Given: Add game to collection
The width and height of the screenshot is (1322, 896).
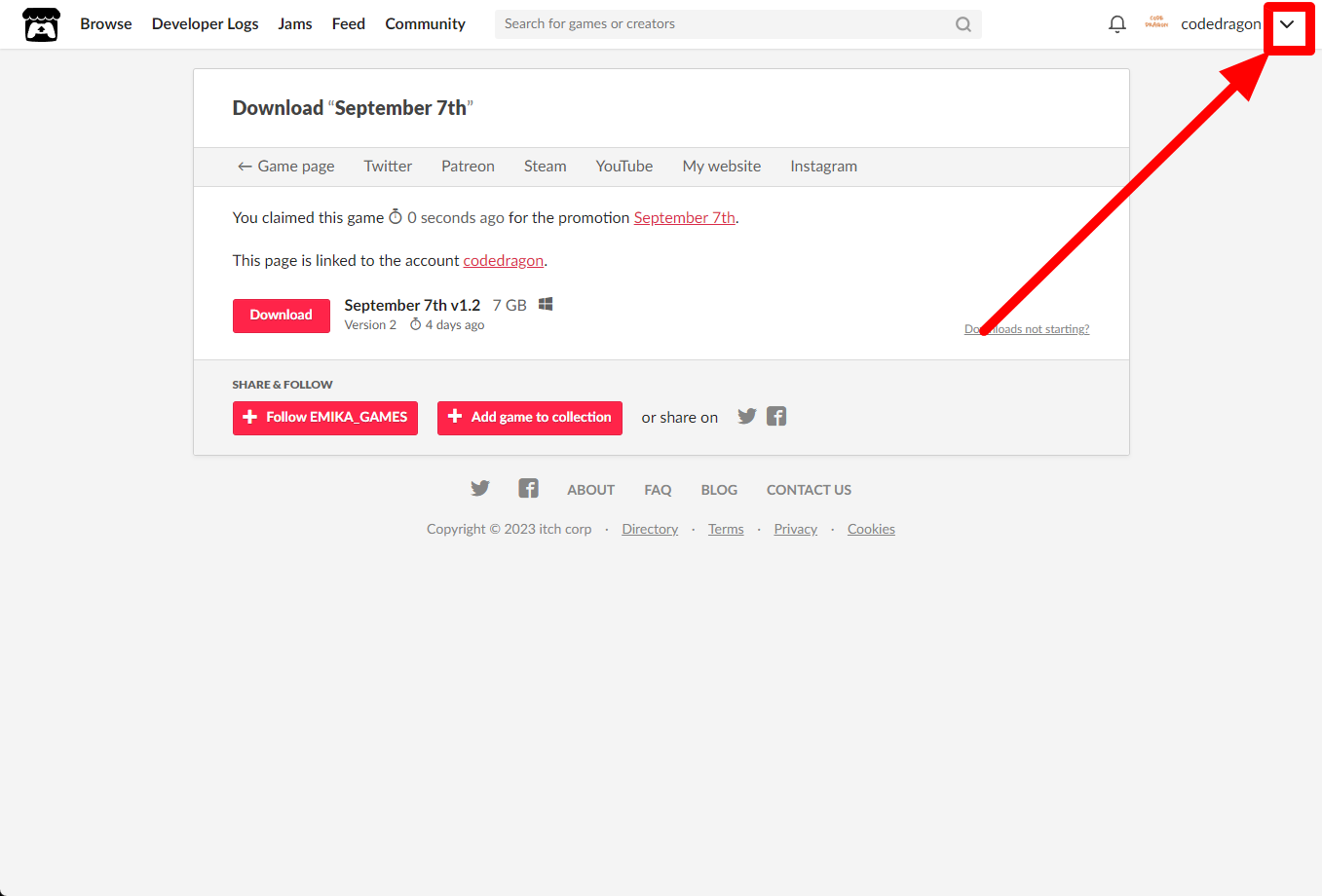Looking at the screenshot, I should (530, 418).
